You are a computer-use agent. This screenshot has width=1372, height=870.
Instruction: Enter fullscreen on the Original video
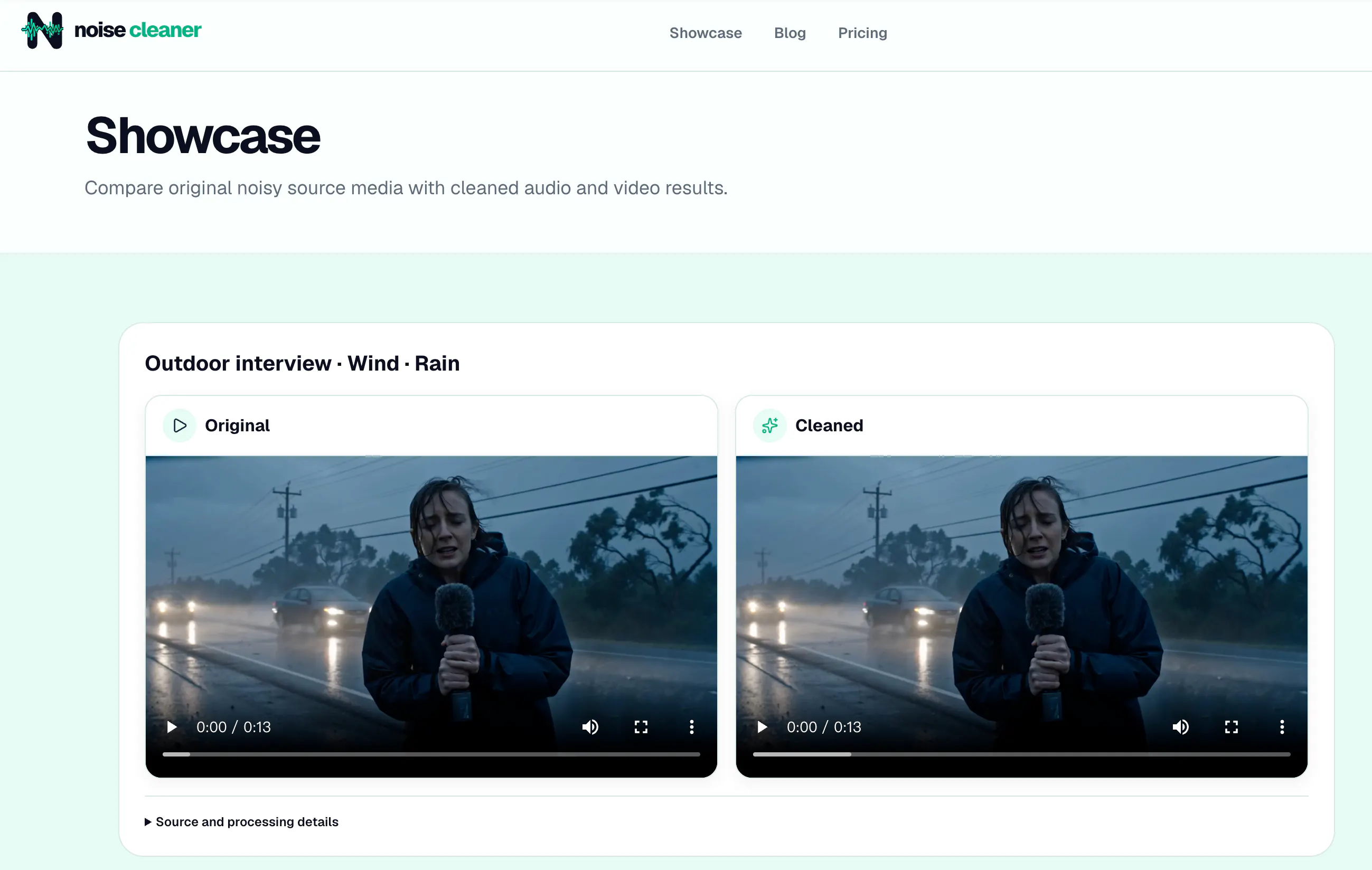641,727
